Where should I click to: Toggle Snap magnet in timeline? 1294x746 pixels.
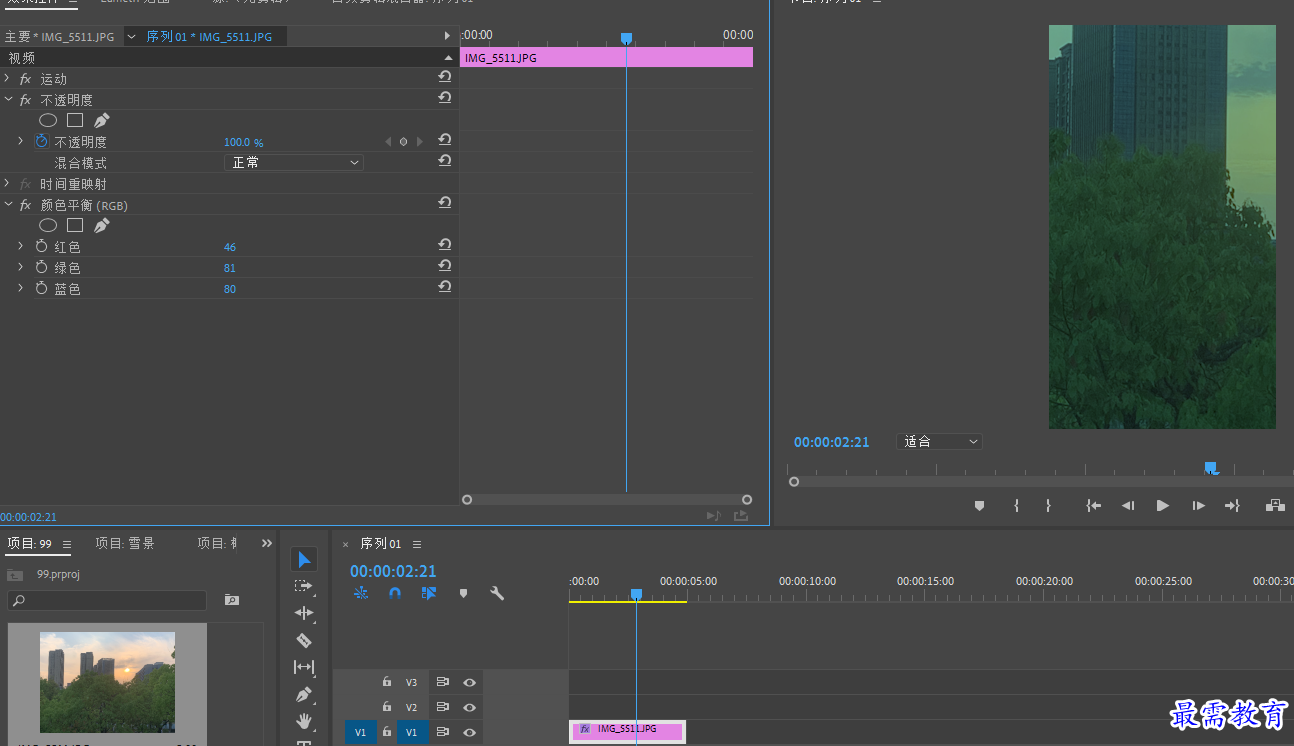point(395,593)
